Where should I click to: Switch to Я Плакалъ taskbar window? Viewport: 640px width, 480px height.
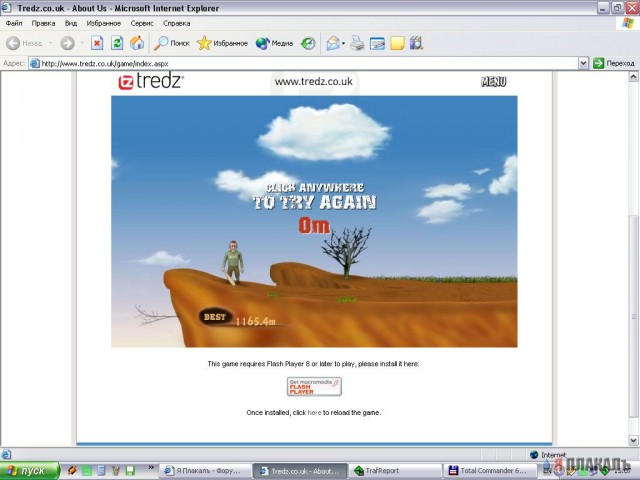(204, 471)
